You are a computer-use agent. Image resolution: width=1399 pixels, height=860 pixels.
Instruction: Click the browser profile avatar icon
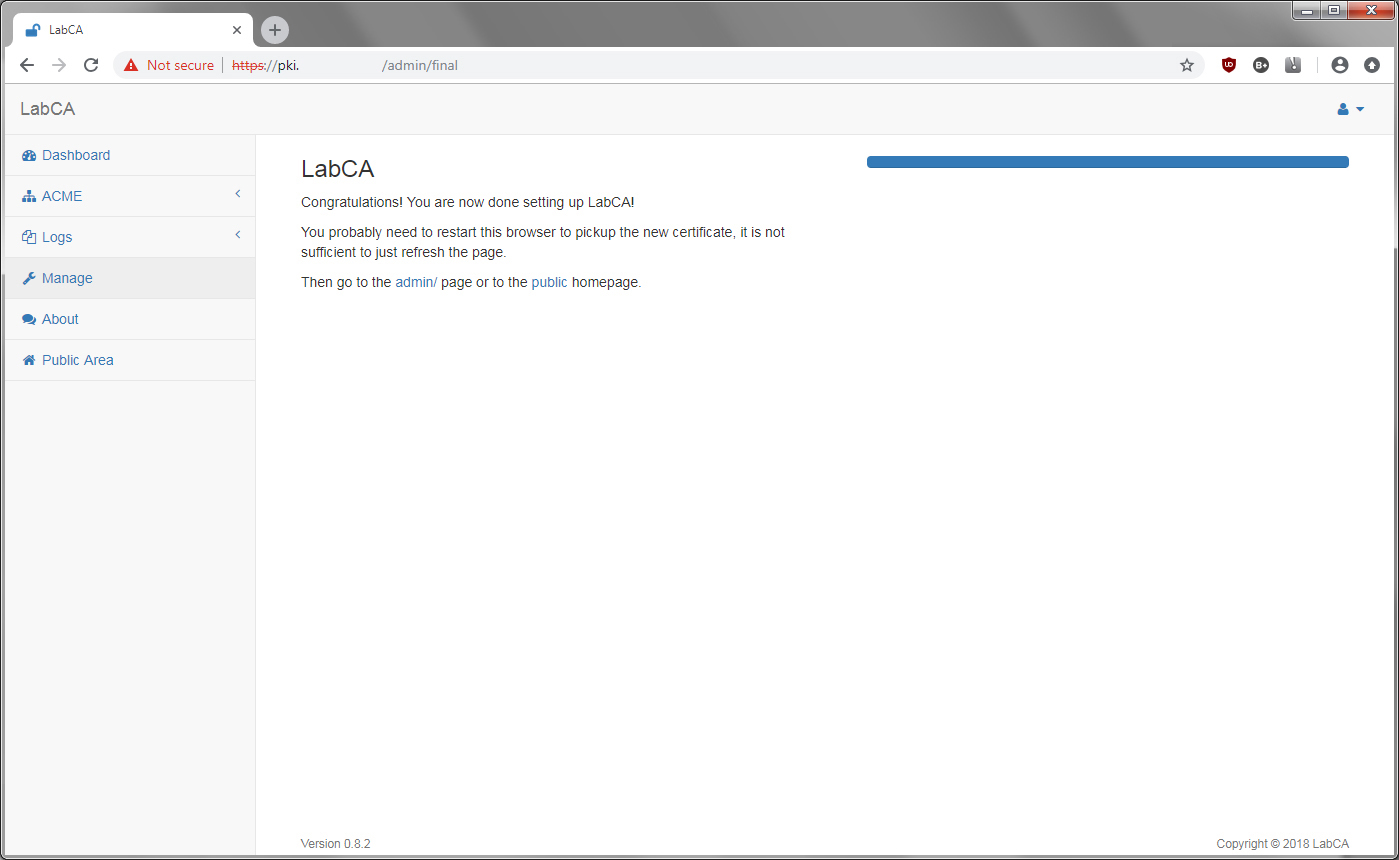click(1340, 64)
